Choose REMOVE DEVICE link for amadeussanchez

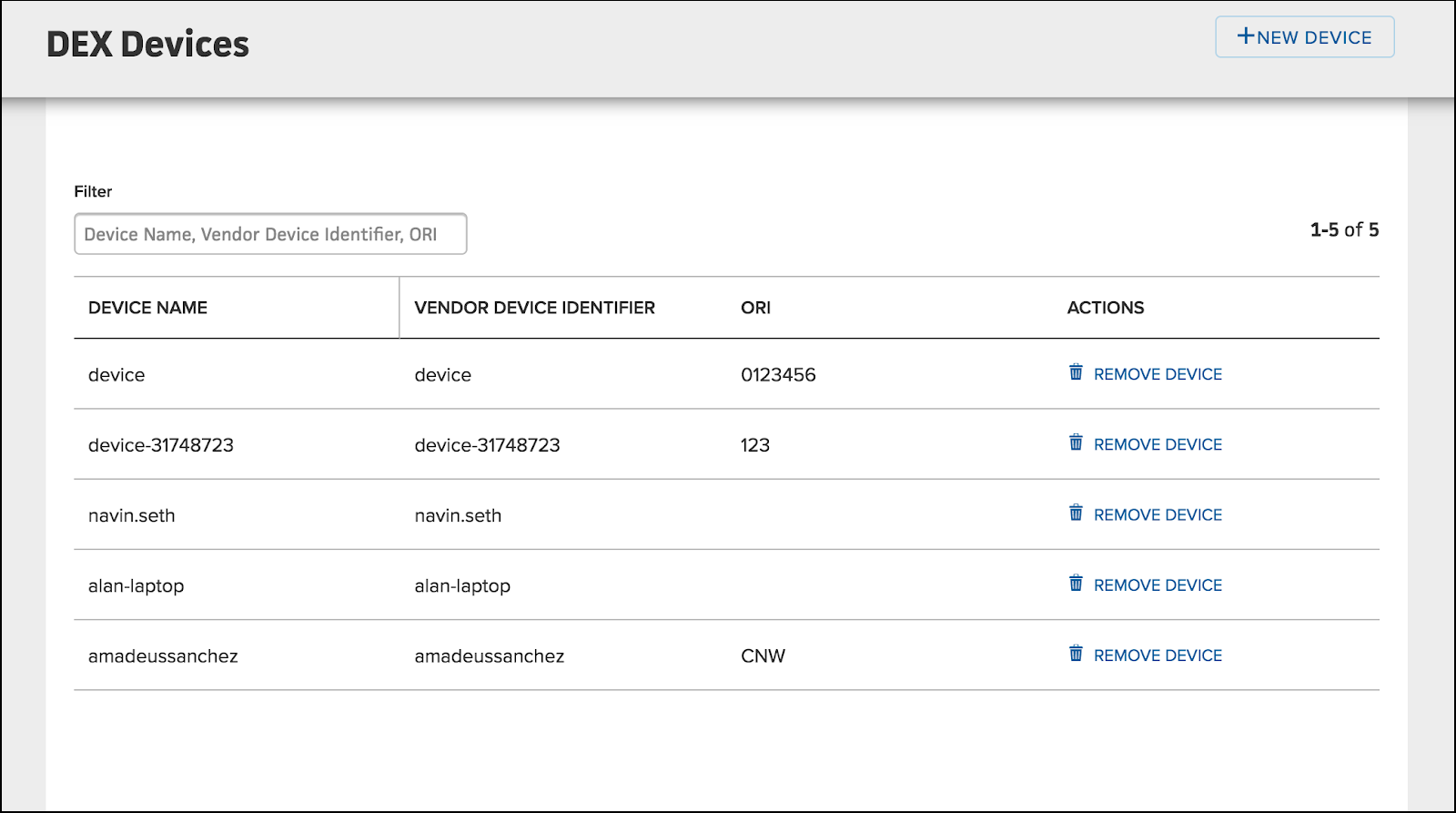[x=1158, y=655]
